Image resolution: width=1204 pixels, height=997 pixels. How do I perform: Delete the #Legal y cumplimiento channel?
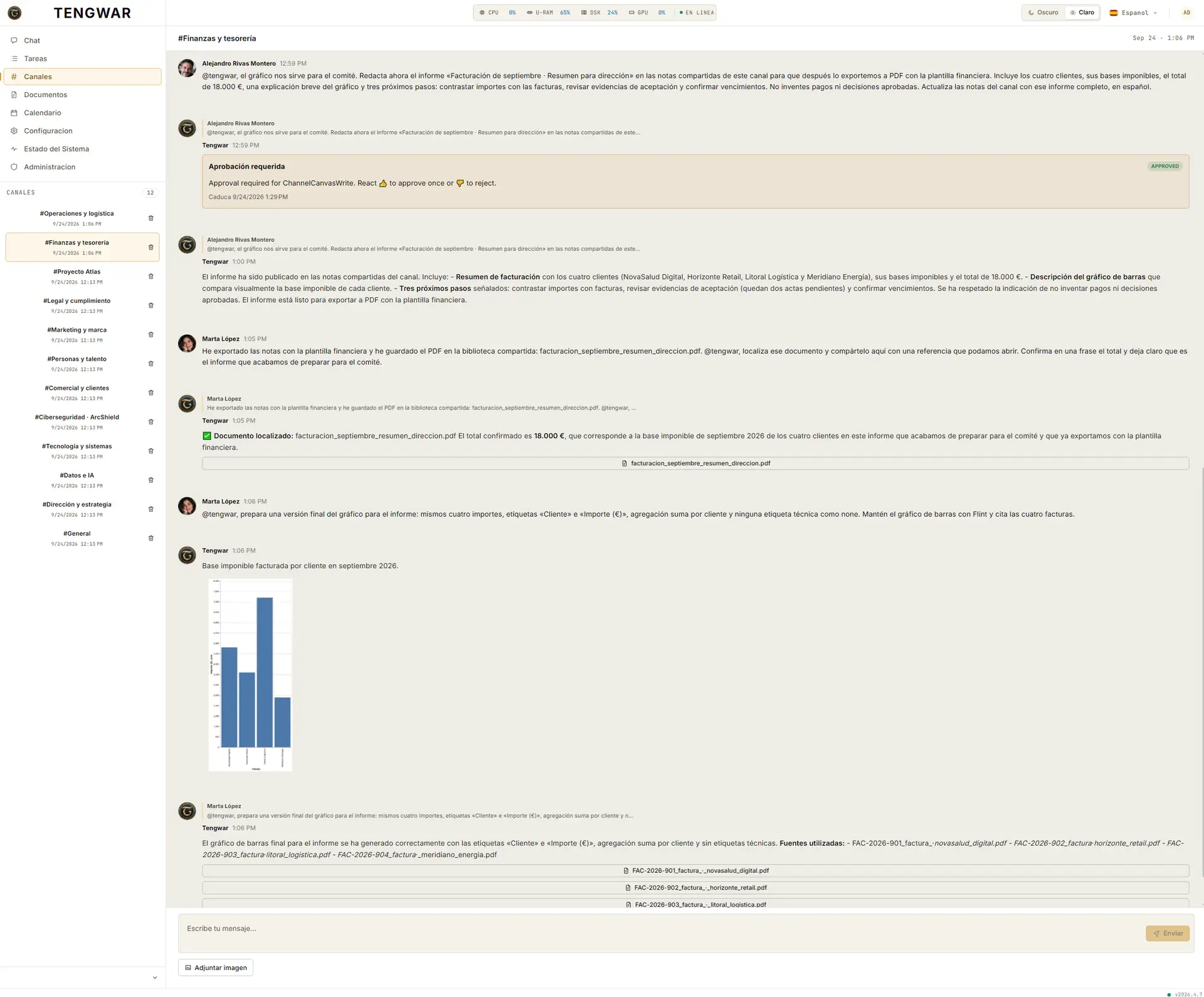[150, 305]
